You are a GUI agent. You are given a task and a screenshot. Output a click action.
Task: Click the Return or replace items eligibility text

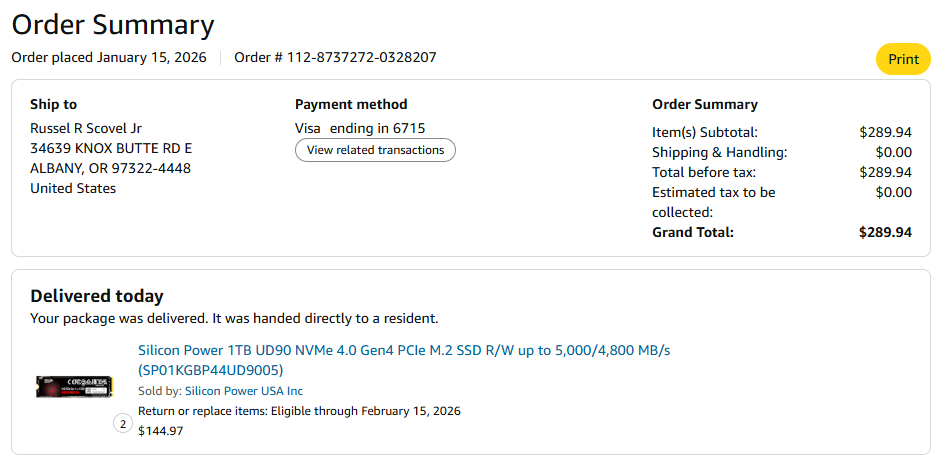[x=299, y=411]
